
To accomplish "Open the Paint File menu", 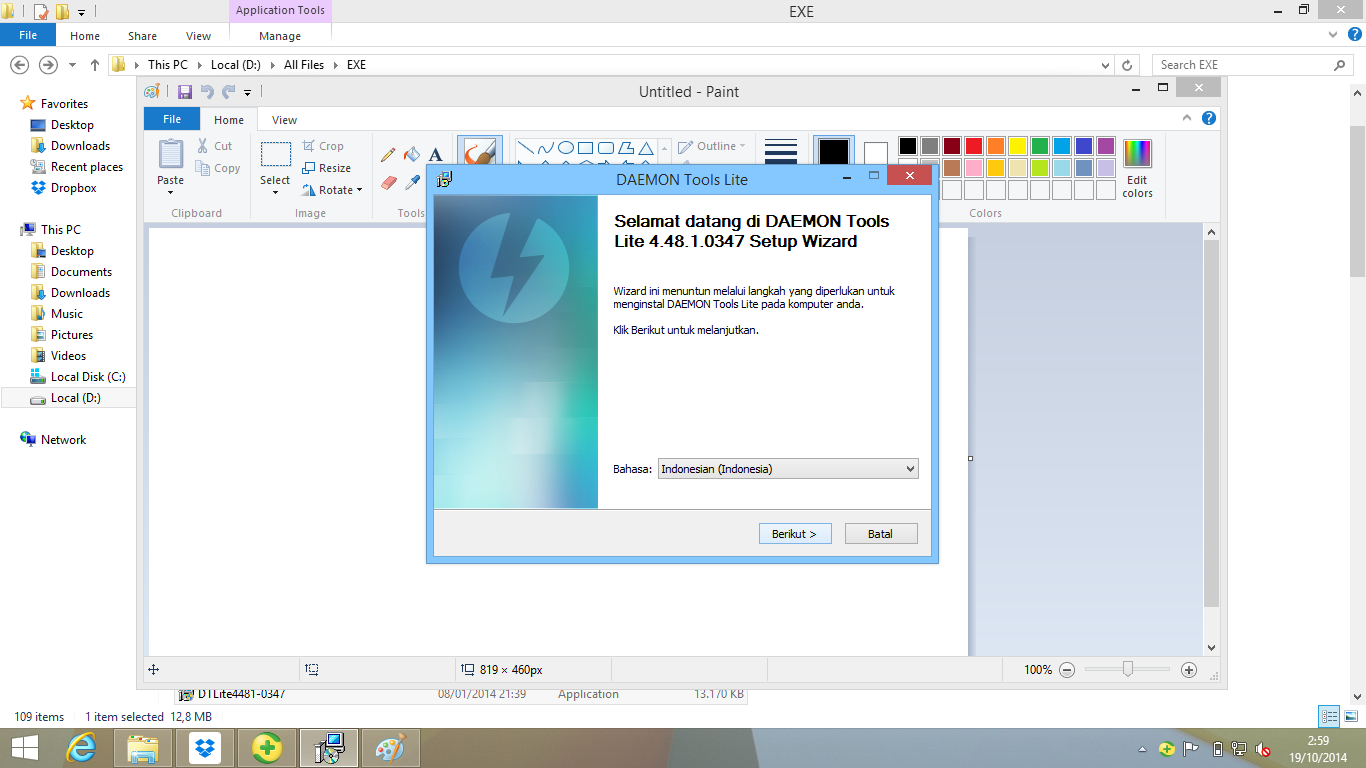I will tap(172, 119).
